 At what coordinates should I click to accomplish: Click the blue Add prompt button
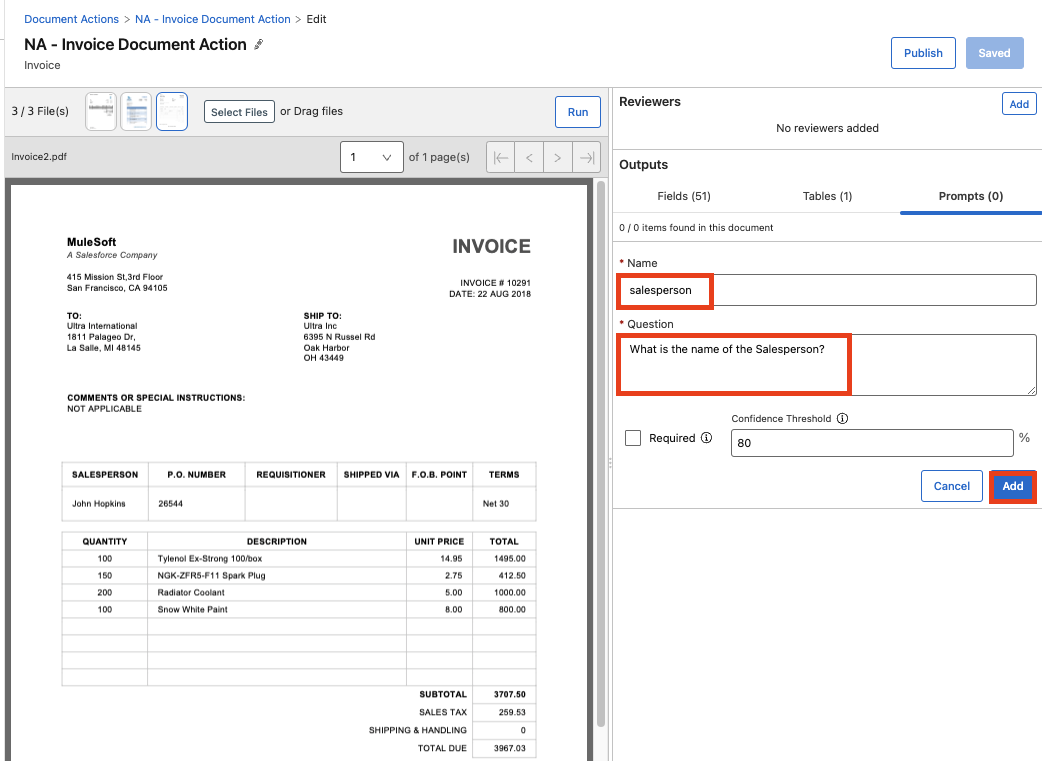pyautogui.click(x=1013, y=486)
